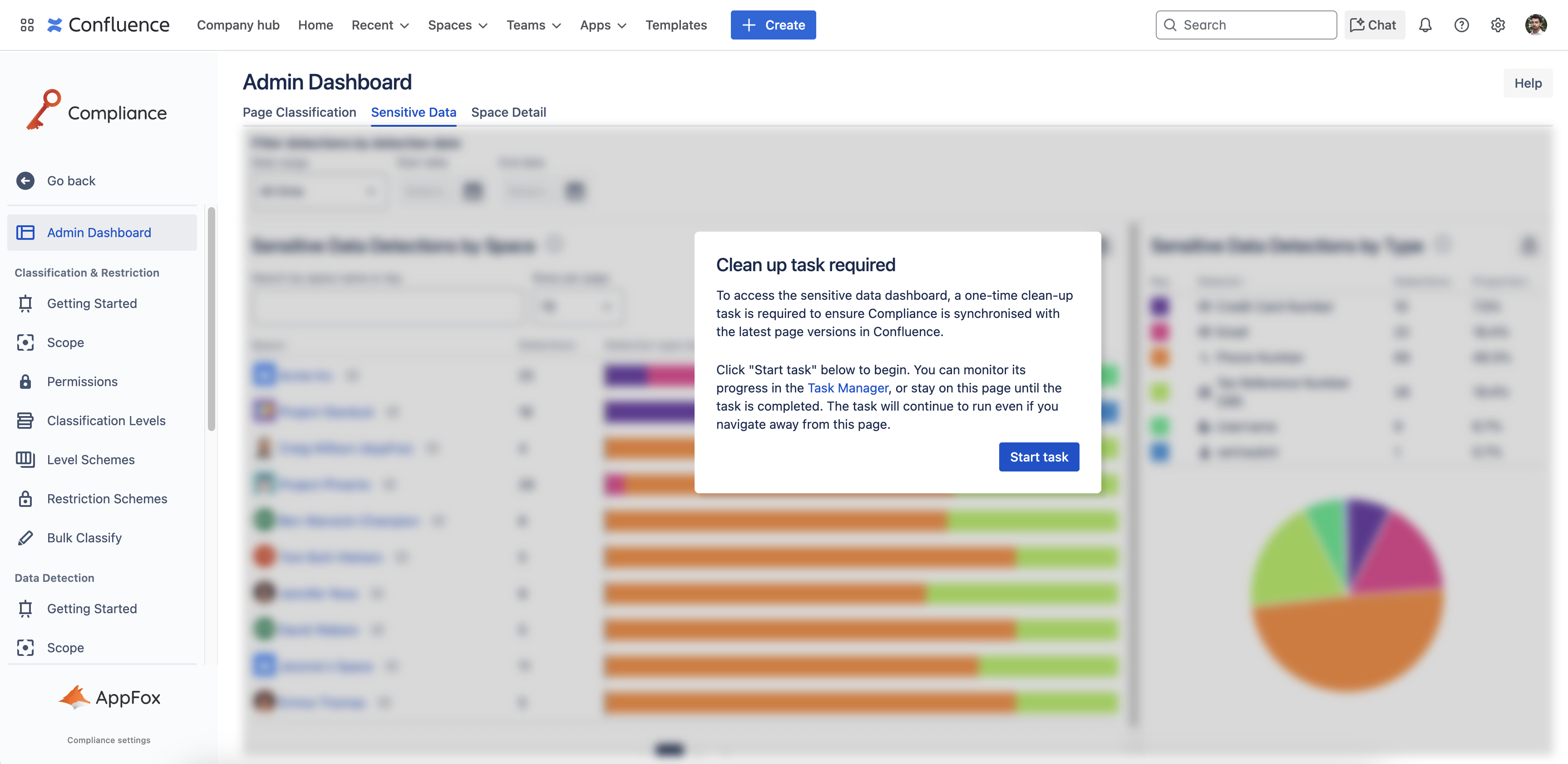Click the notifications bell icon
1568x764 pixels.
[x=1425, y=25]
